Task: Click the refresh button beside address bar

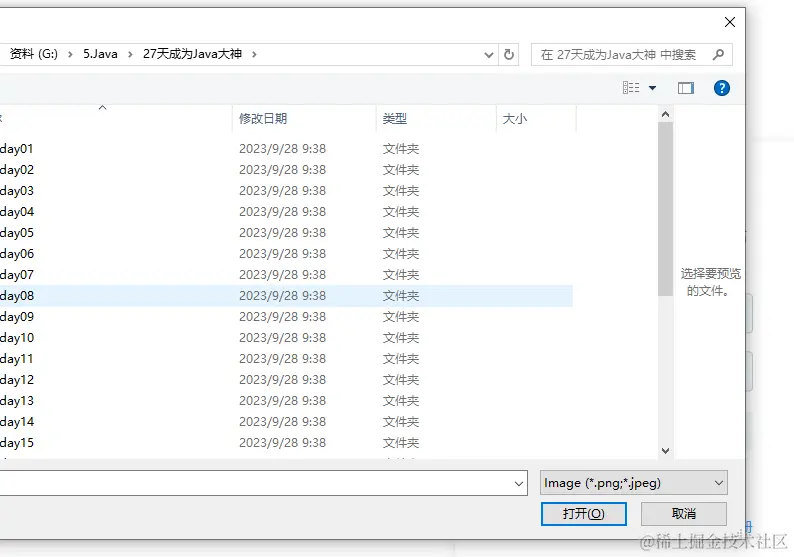Action: click(509, 55)
